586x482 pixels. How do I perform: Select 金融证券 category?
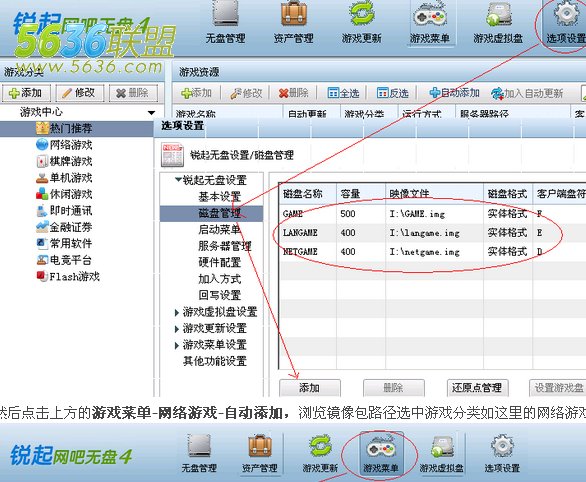(64, 227)
